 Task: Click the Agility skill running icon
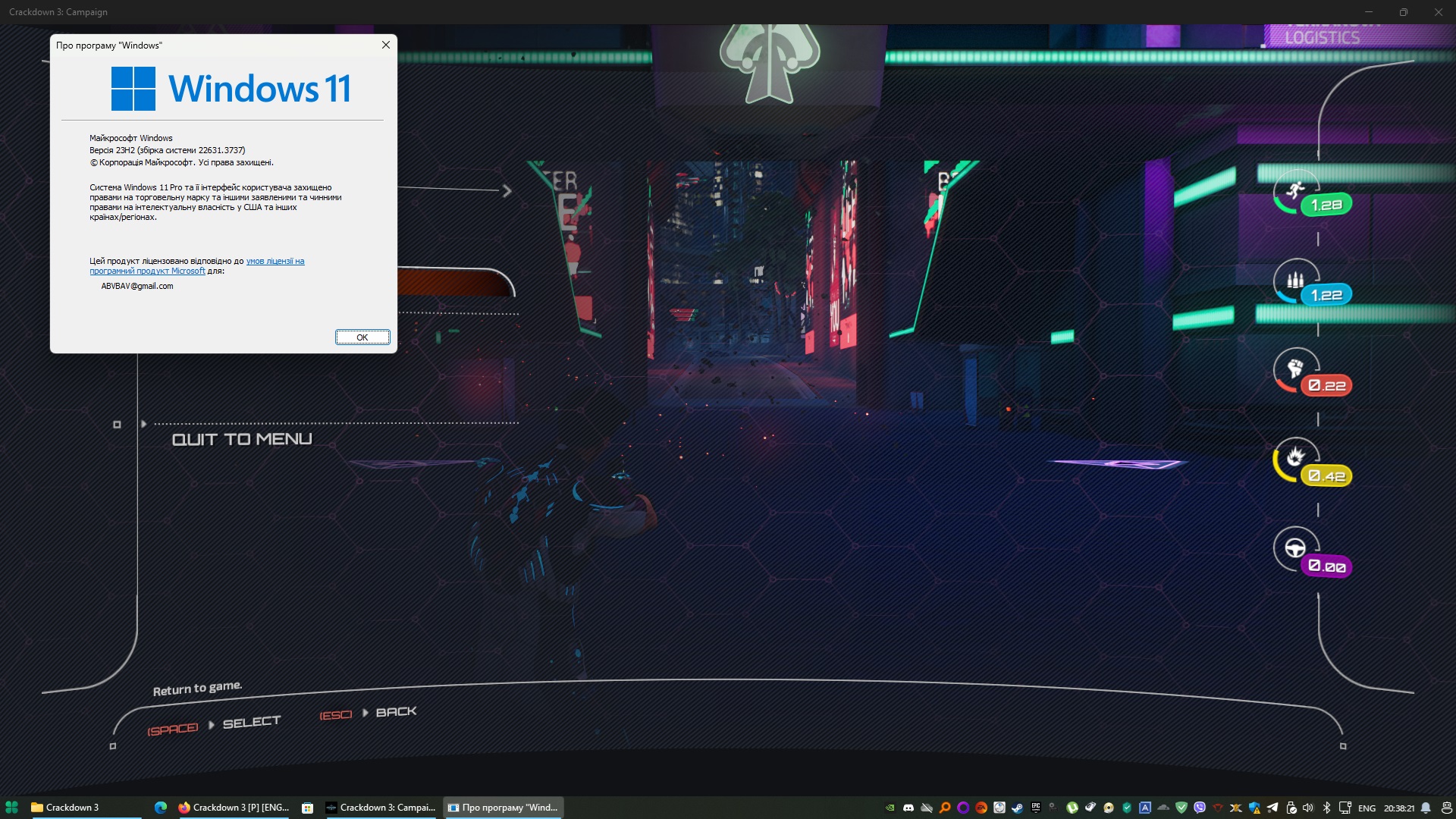[1295, 189]
